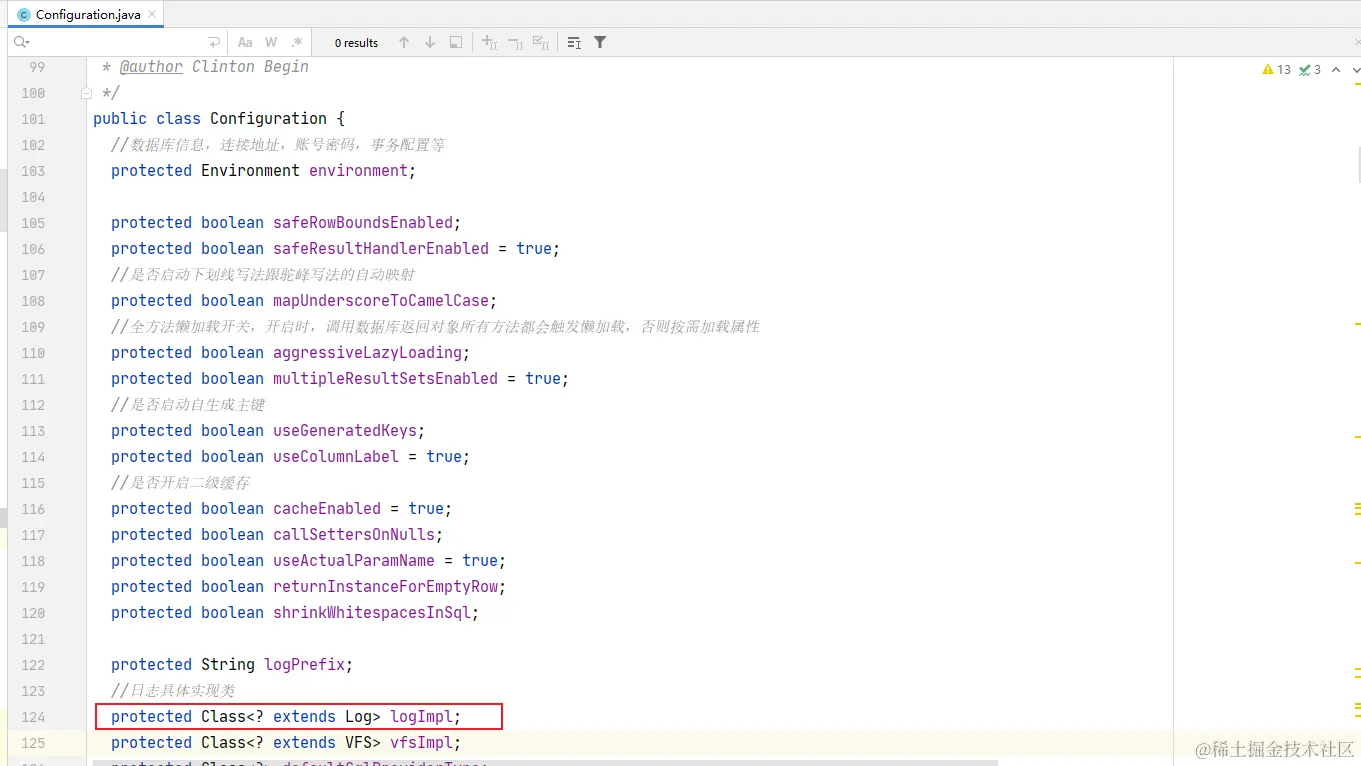Screen dimensions: 1361x766
Task: Insert new line in search field icon
Action: click(x=213, y=42)
